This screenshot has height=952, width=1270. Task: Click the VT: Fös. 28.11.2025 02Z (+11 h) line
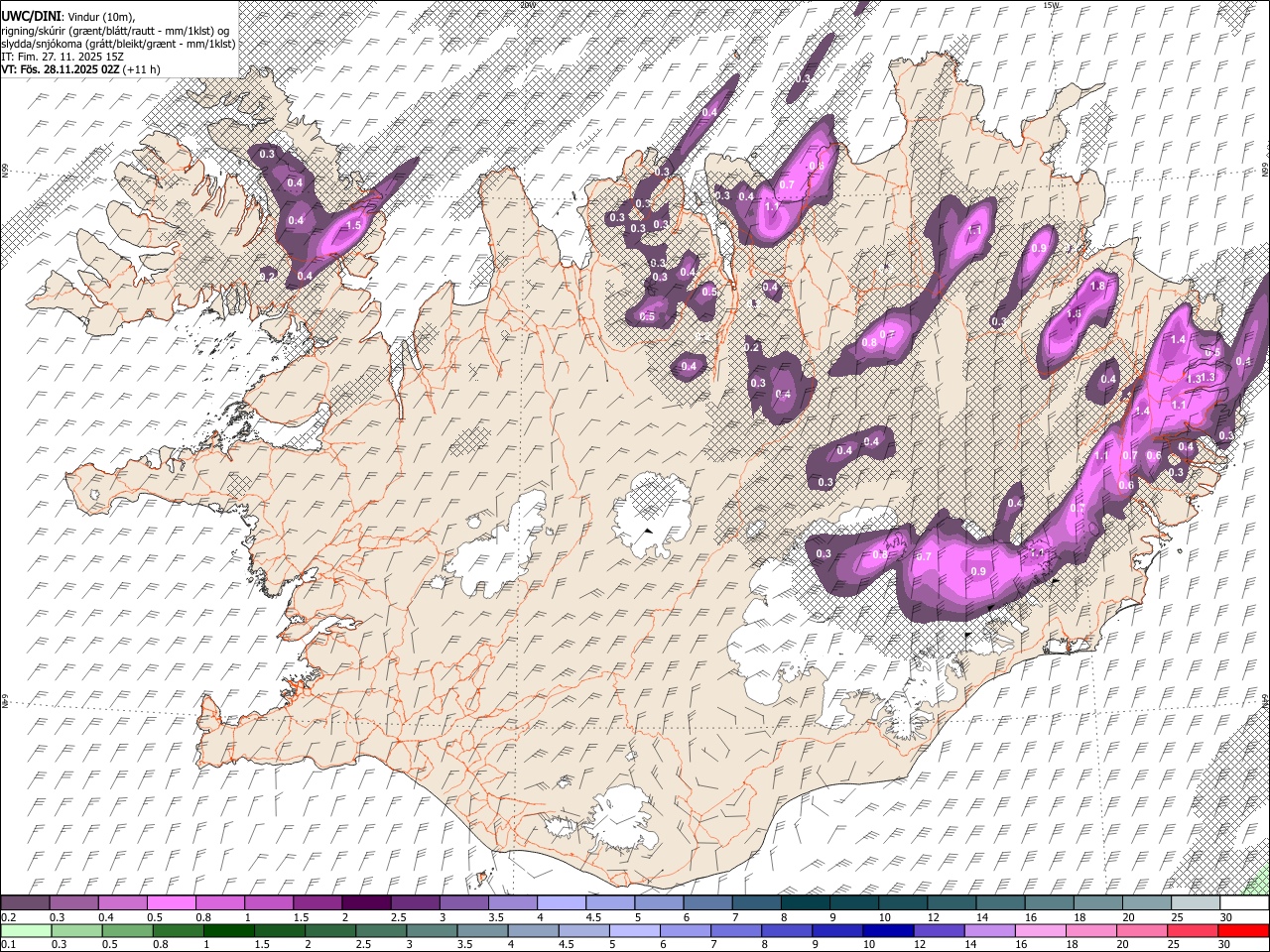[x=80, y=69]
